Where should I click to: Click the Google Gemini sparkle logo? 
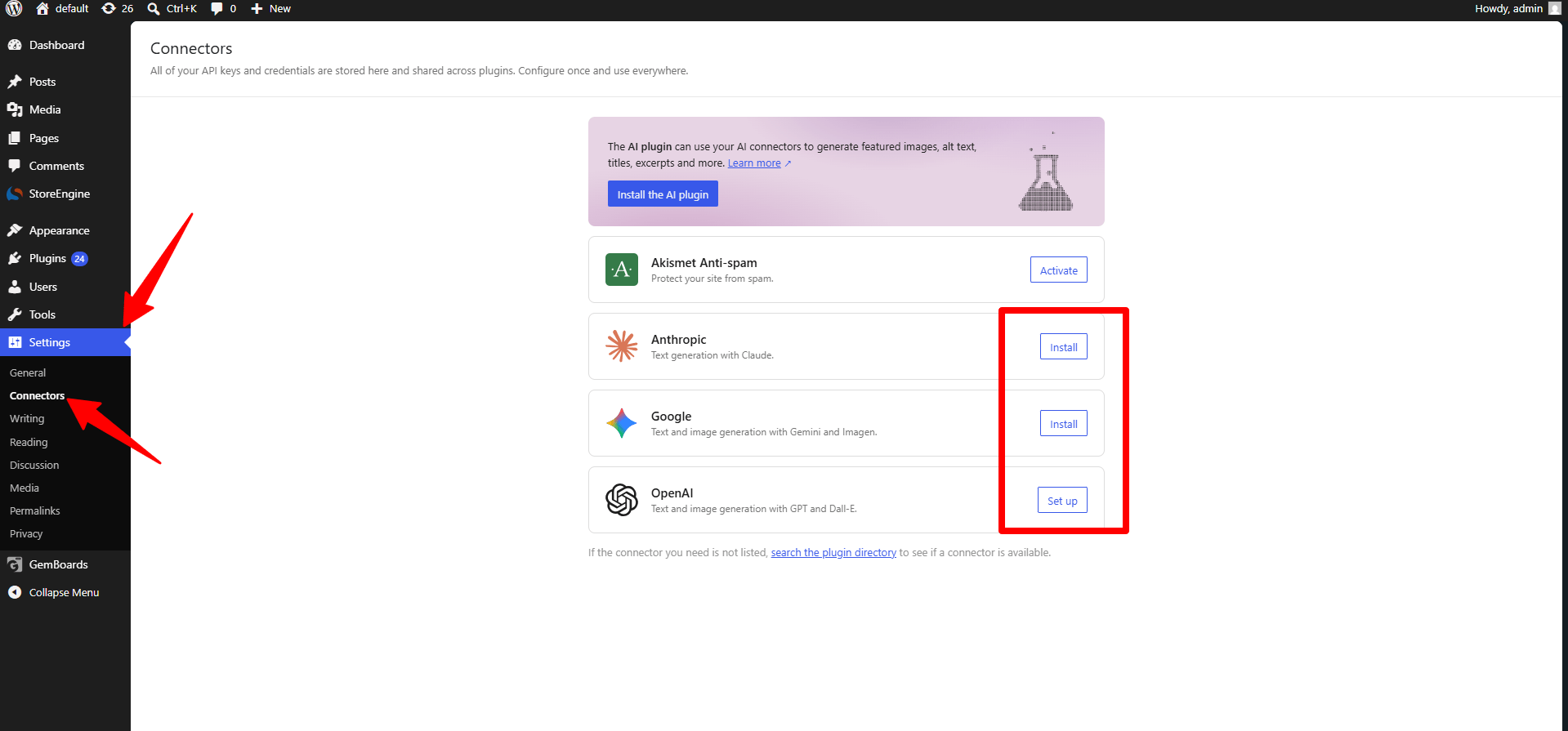click(x=622, y=423)
